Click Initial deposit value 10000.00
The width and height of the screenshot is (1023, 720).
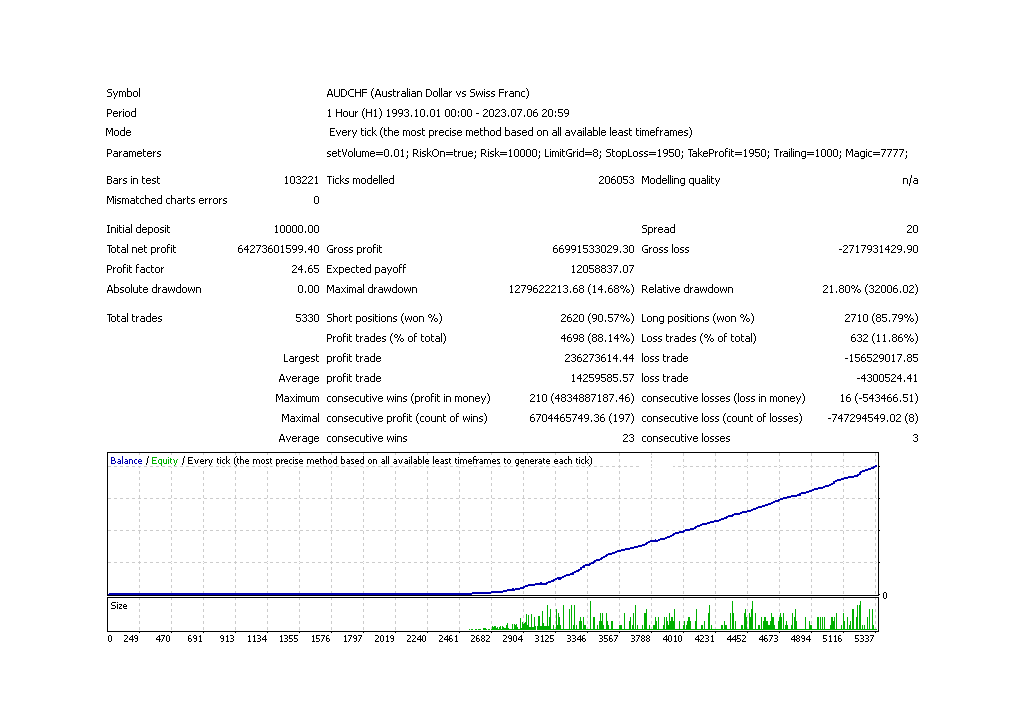tap(296, 229)
